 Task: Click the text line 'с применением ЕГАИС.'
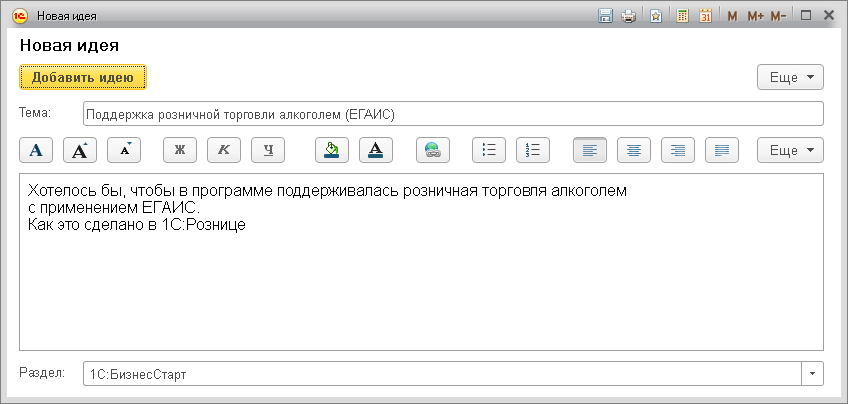click(x=114, y=208)
